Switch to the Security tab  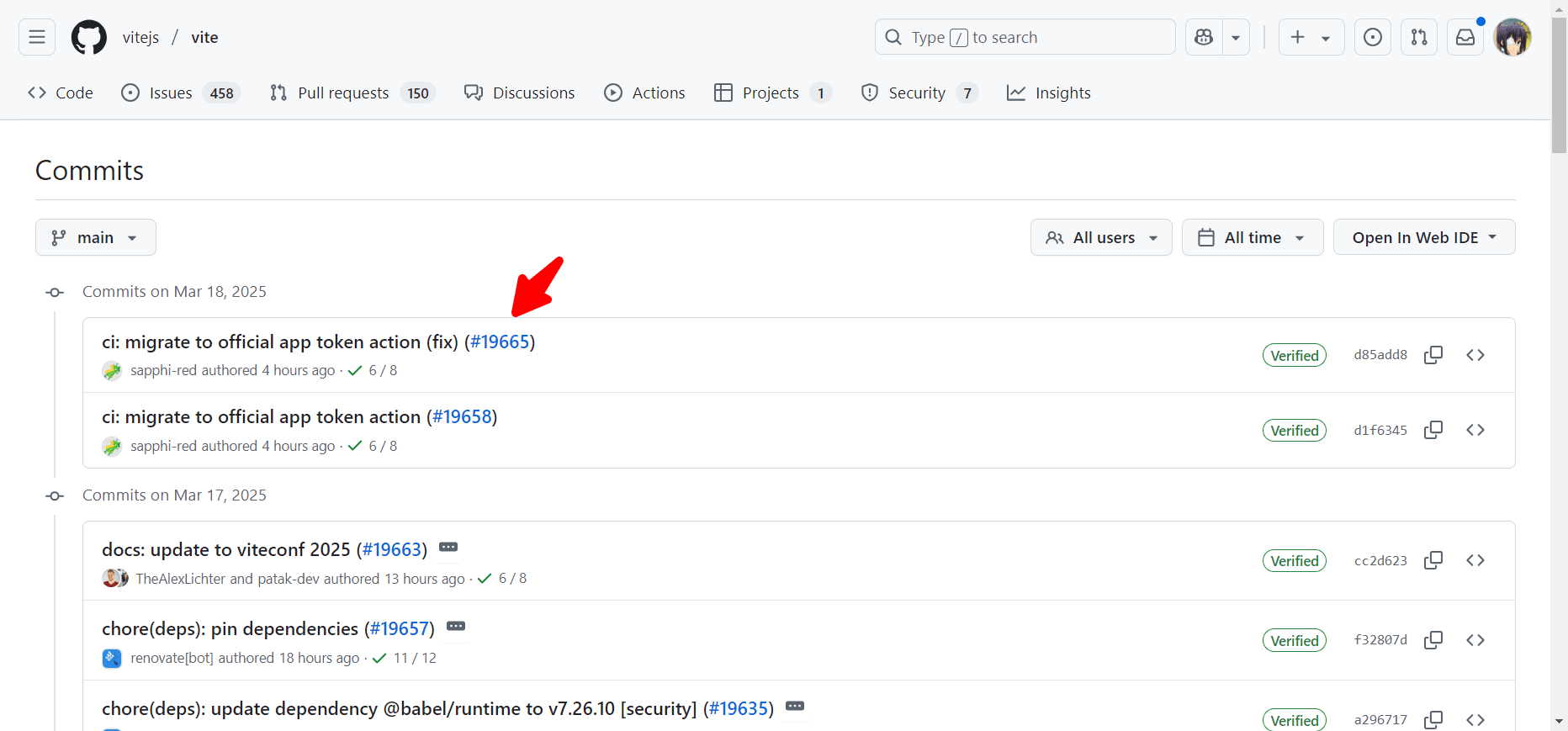click(919, 93)
